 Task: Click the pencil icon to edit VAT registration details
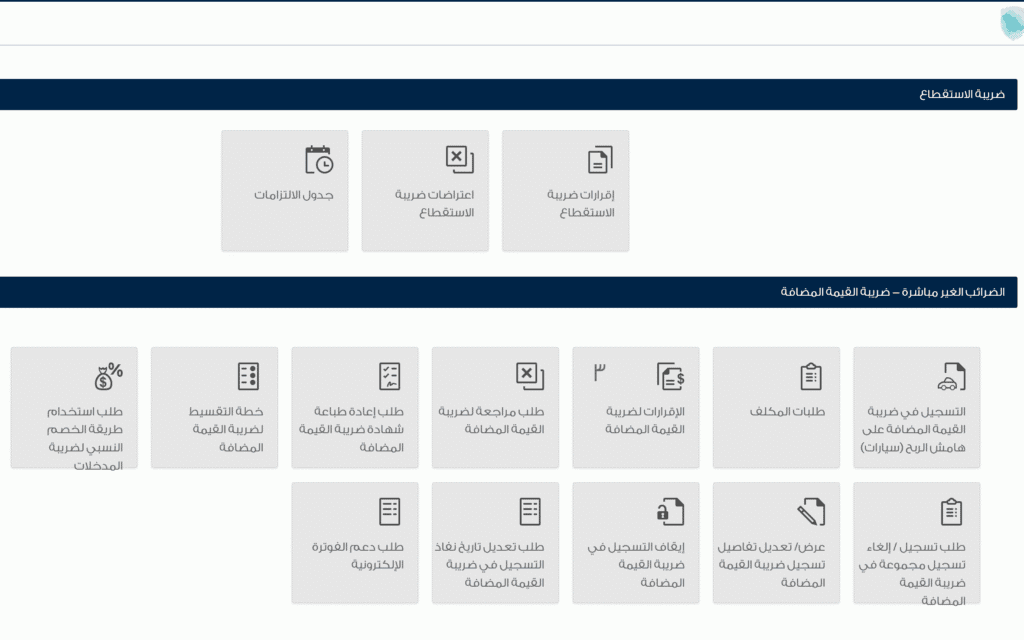pos(811,512)
